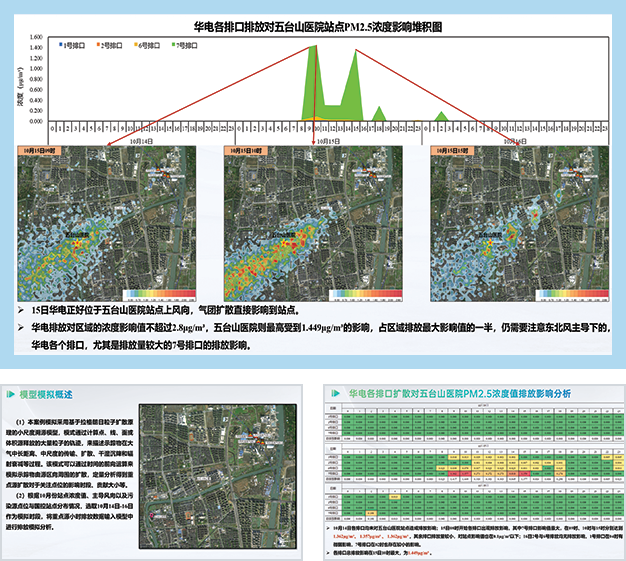Click the blue 1号排口 legend swatch
Screen dimensions: 626x561
tap(60, 44)
